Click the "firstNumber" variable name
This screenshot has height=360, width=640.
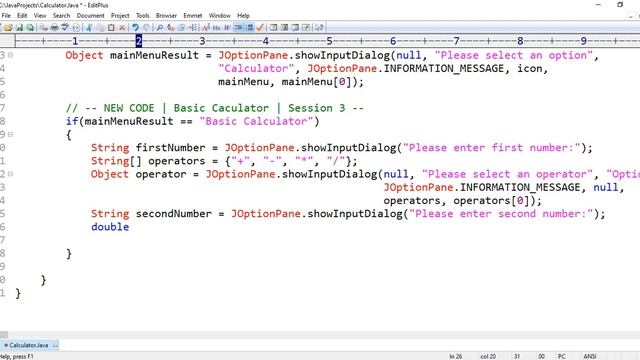click(x=171, y=148)
